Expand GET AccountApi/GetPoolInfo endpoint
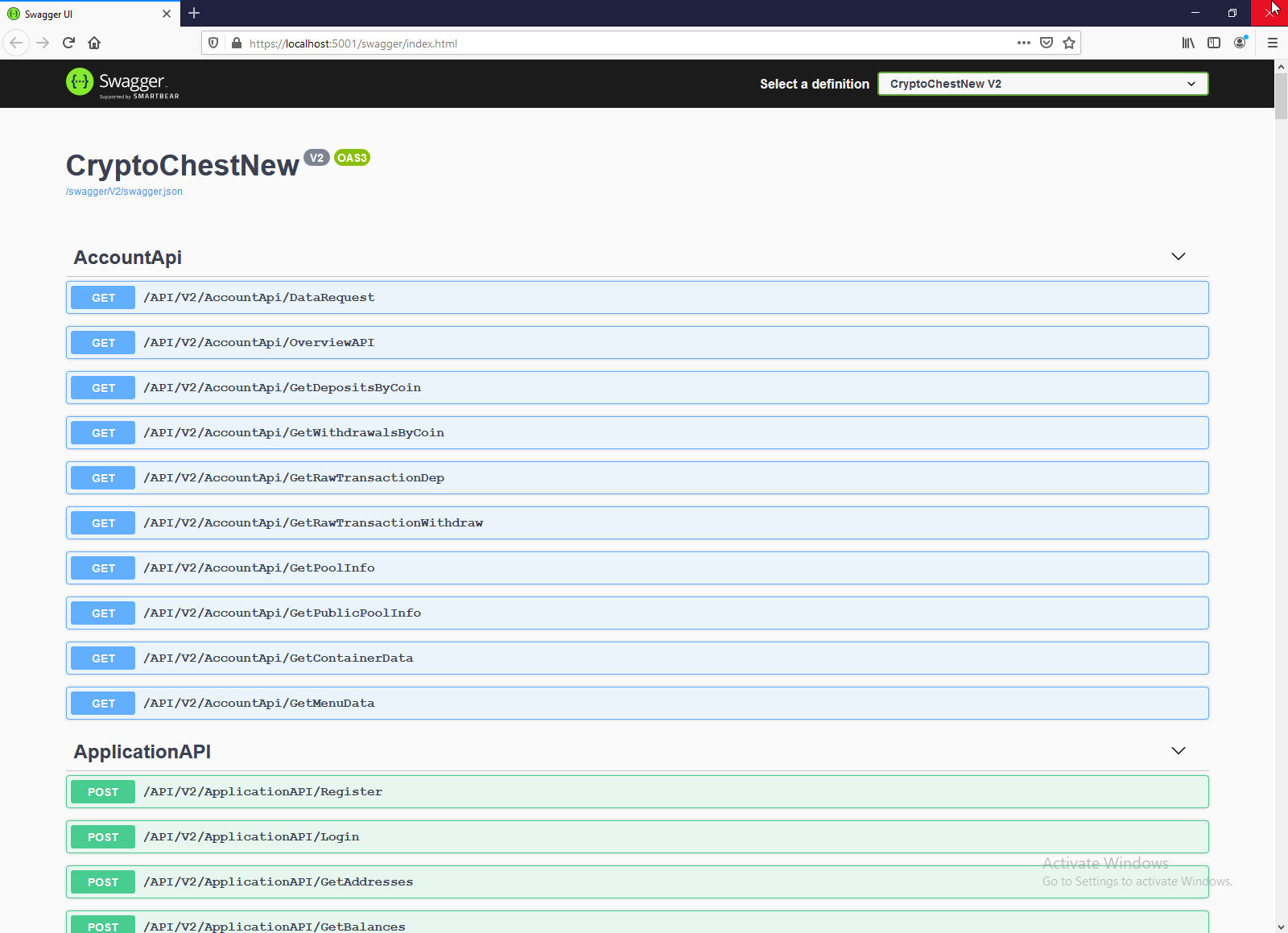Image resolution: width=1288 pixels, height=933 pixels. pos(638,568)
